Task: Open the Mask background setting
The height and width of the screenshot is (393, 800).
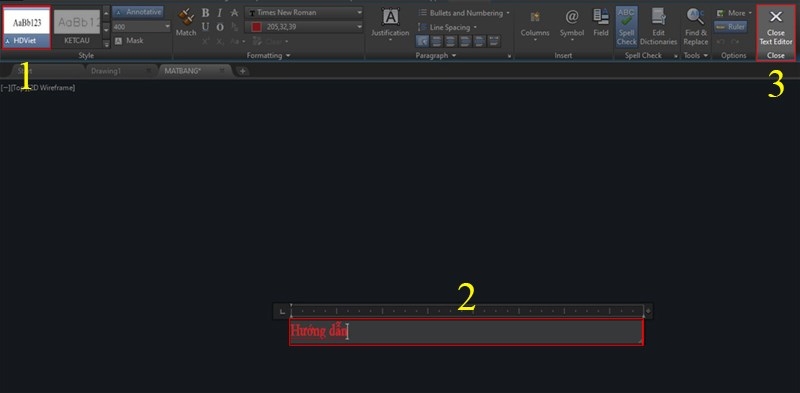Action: click(x=129, y=41)
